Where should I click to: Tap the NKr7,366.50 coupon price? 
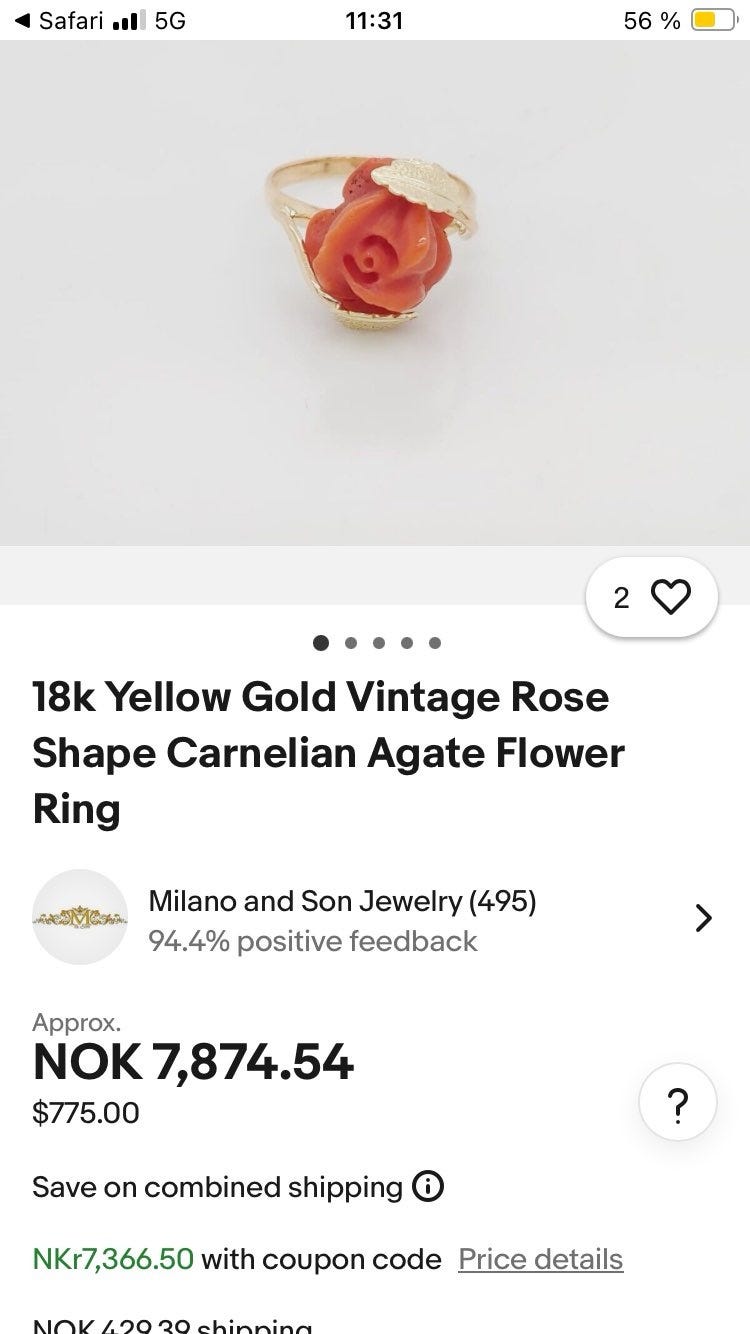click(113, 1259)
